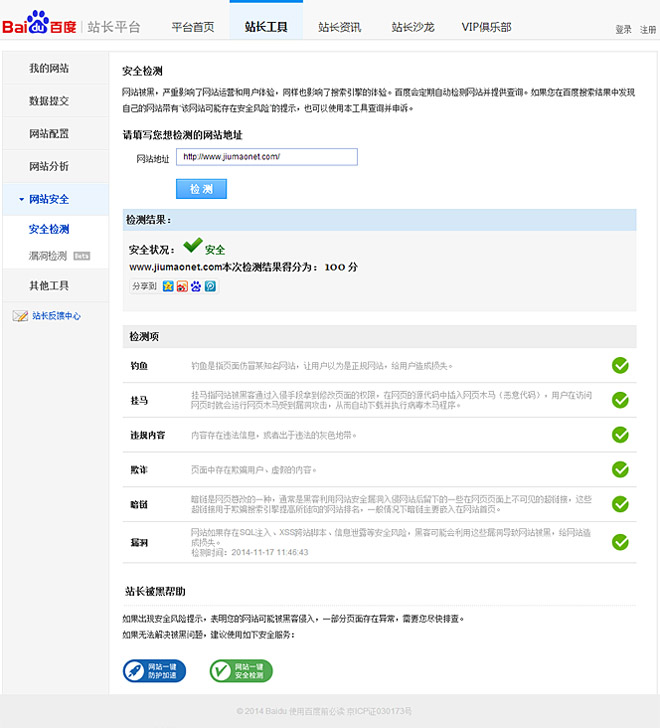Share via Baidu paw icon
The height and width of the screenshot is (728, 660).
pos(196,286)
